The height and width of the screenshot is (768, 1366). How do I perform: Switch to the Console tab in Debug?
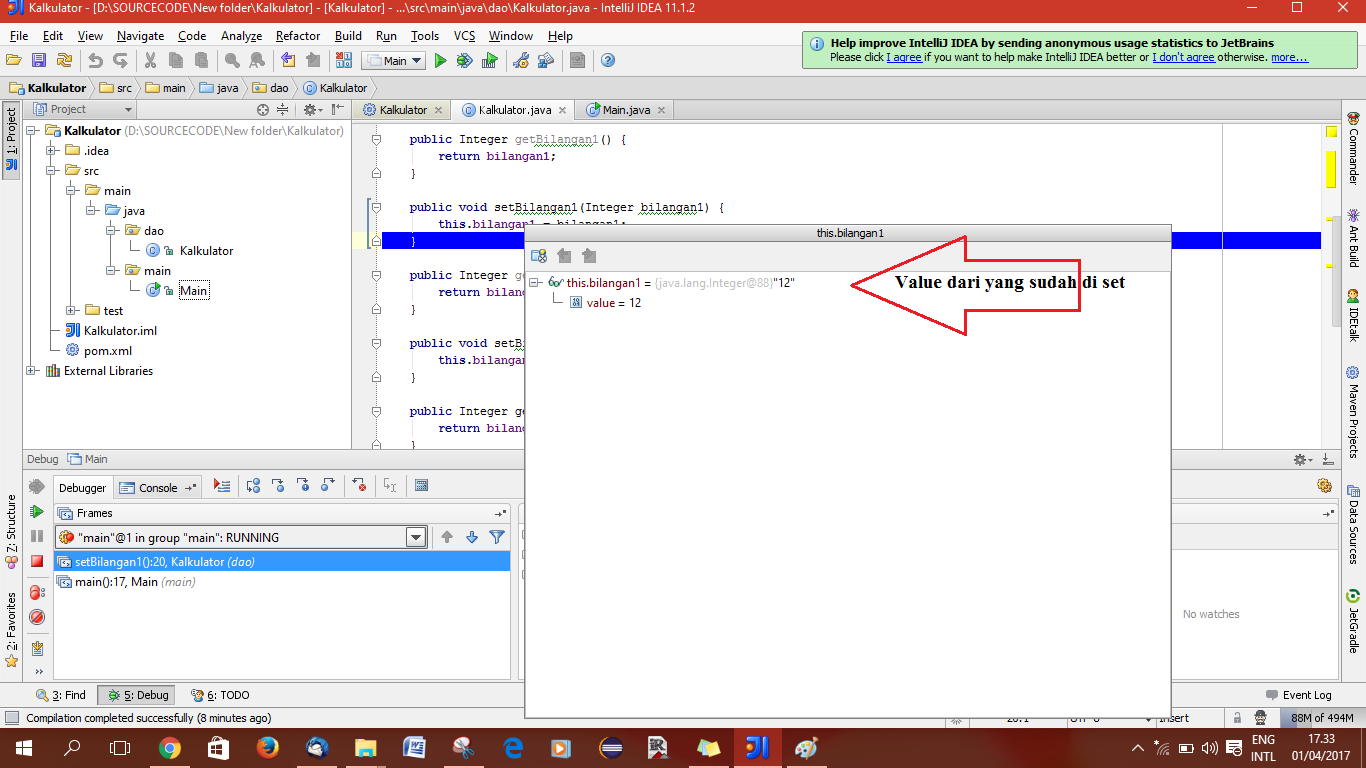point(157,488)
